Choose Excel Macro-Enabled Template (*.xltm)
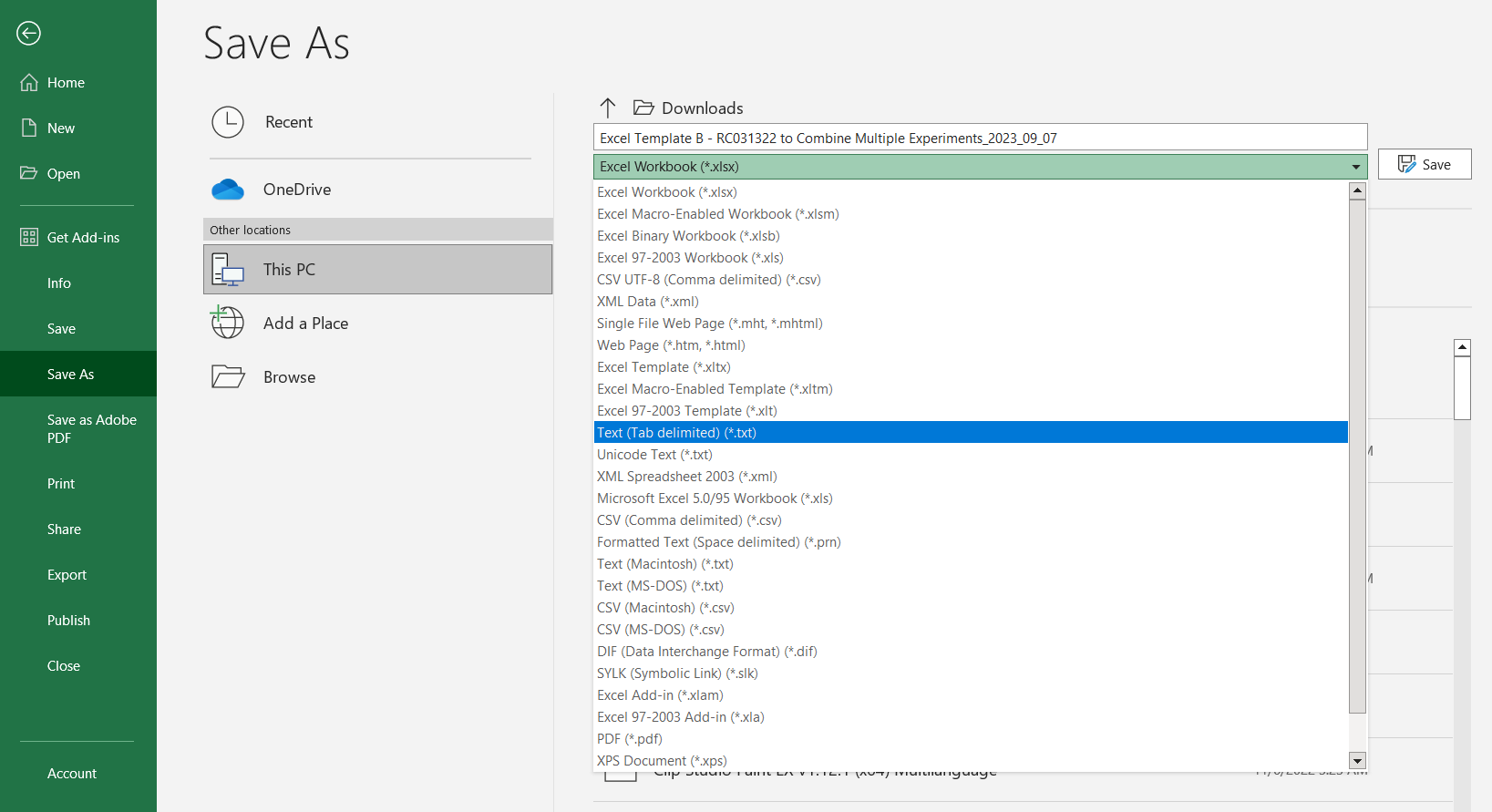This screenshot has height=812, width=1492. pos(971,389)
